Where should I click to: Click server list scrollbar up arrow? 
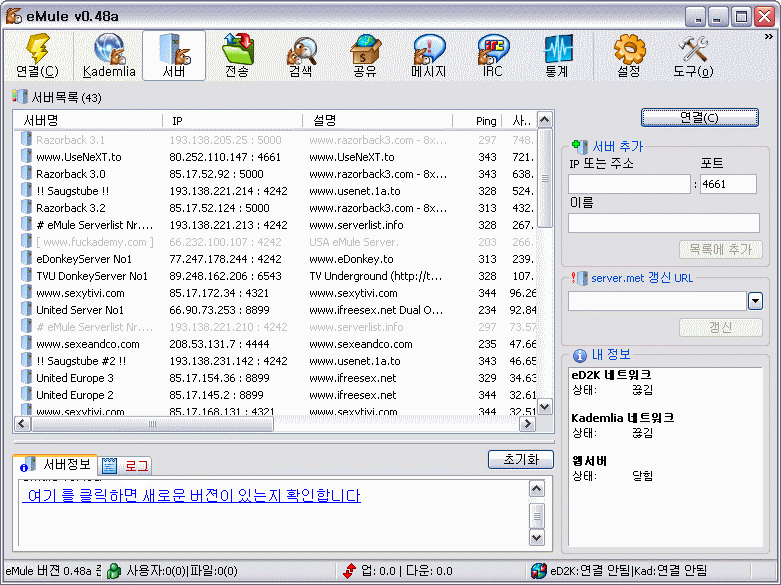point(544,120)
